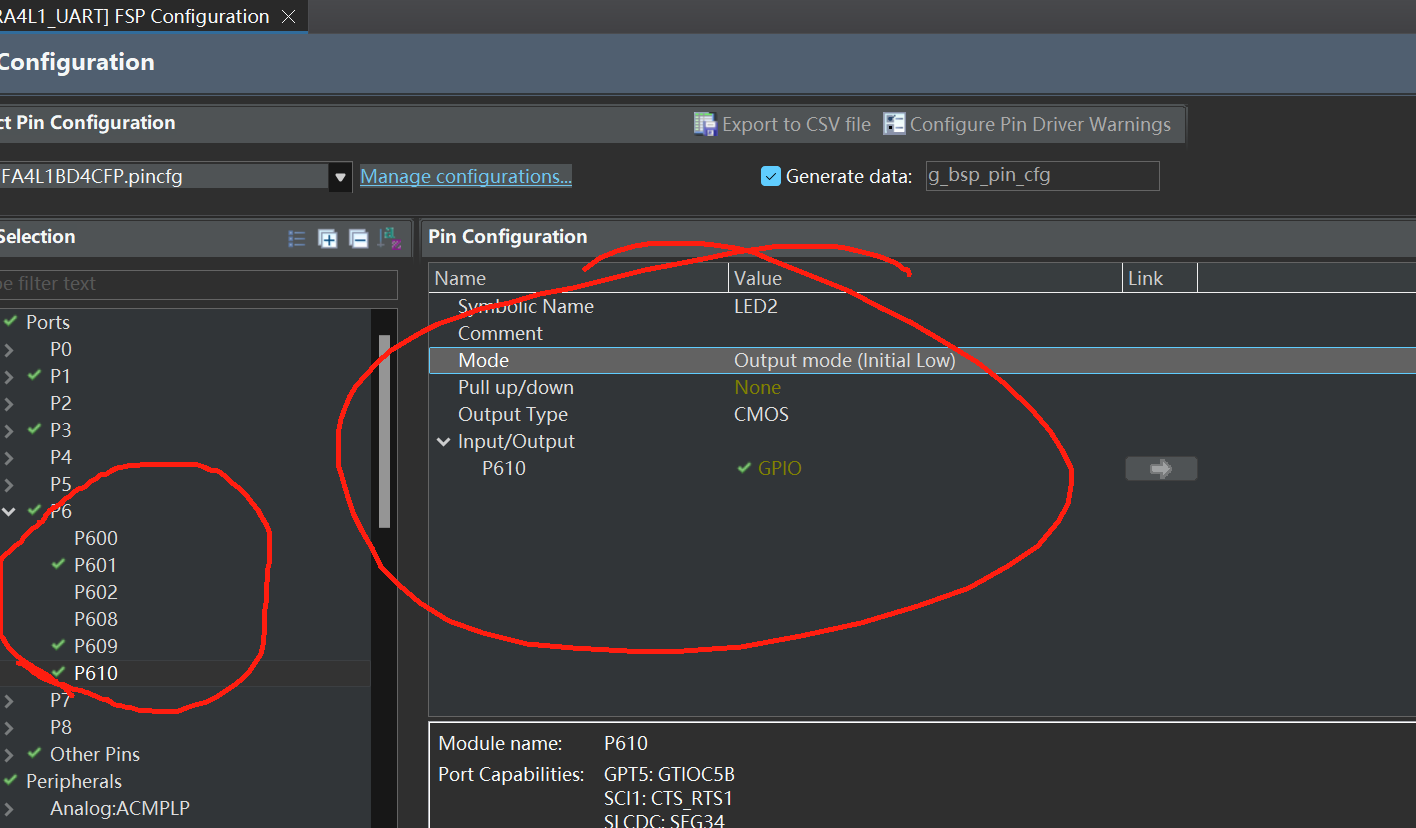Collapse all nodes in Pin Selection tree
Image resolution: width=1416 pixels, height=828 pixels.
(x=358, y=238)
